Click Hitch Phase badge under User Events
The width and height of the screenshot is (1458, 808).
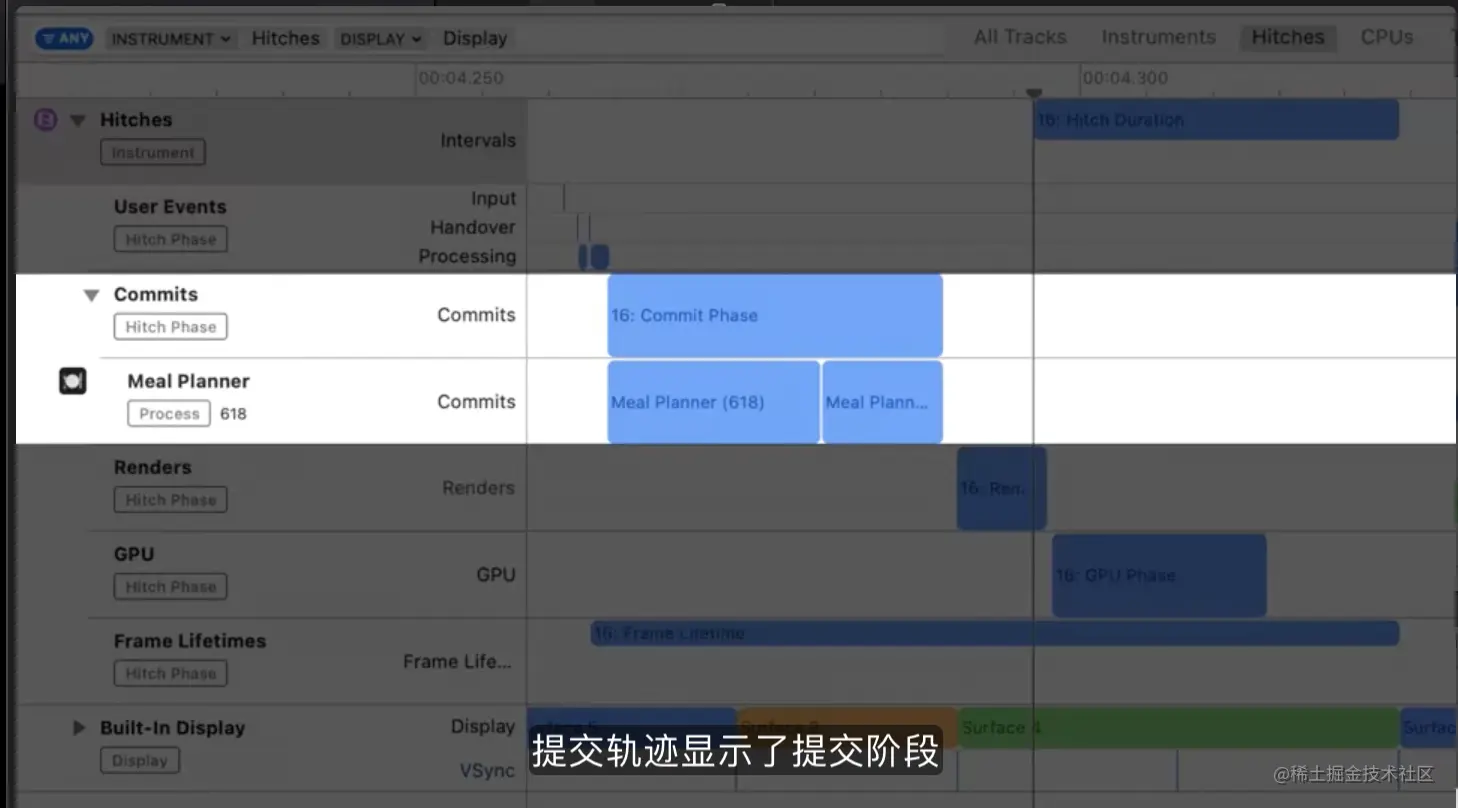(x=171, y=240)
